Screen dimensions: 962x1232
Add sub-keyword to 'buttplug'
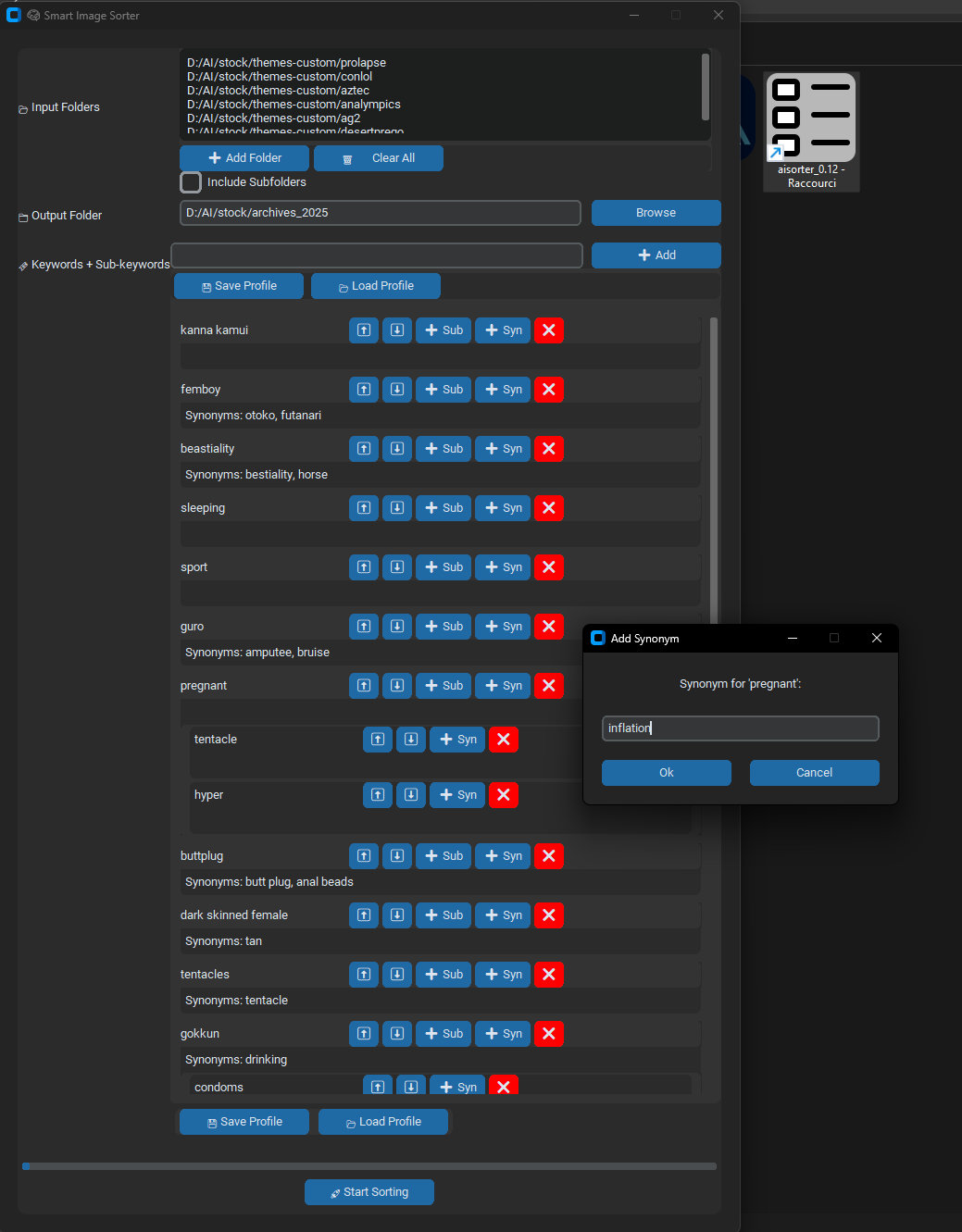click(444, 856)
